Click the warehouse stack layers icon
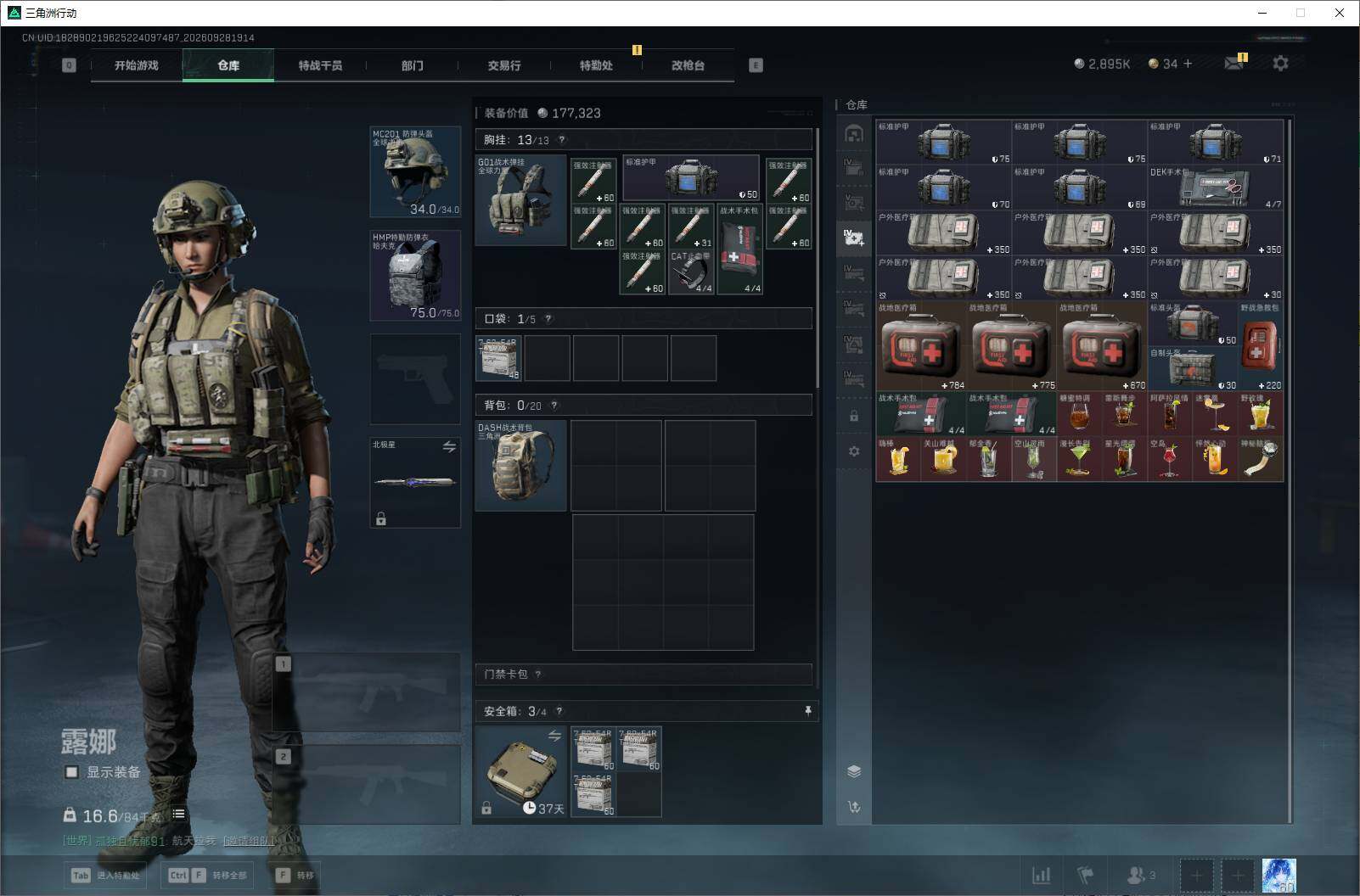The image size is (1360, 896). [x=854, y=771]
